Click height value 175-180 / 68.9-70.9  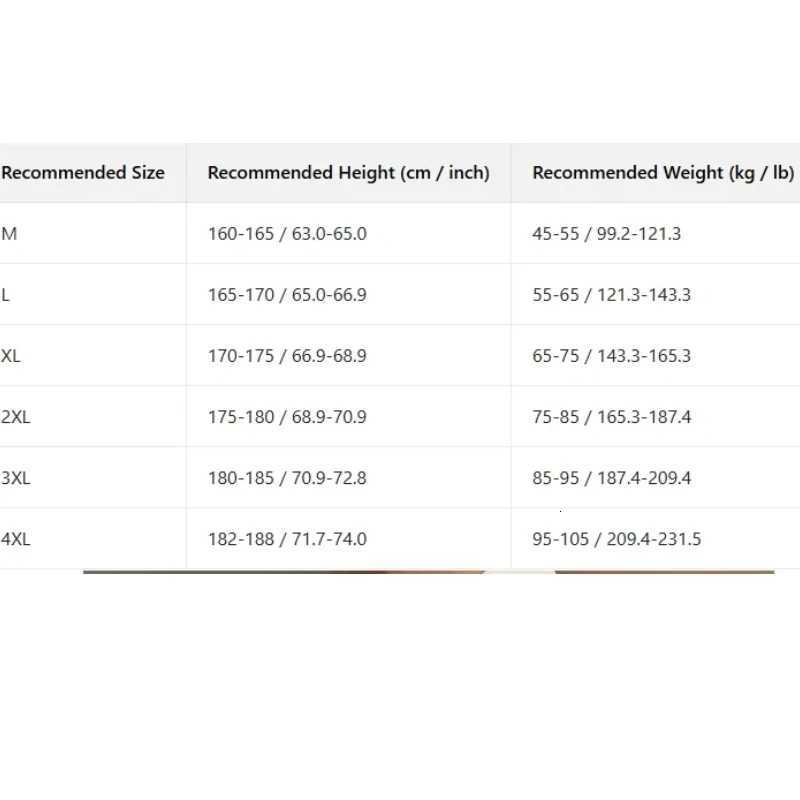point(287,417)
